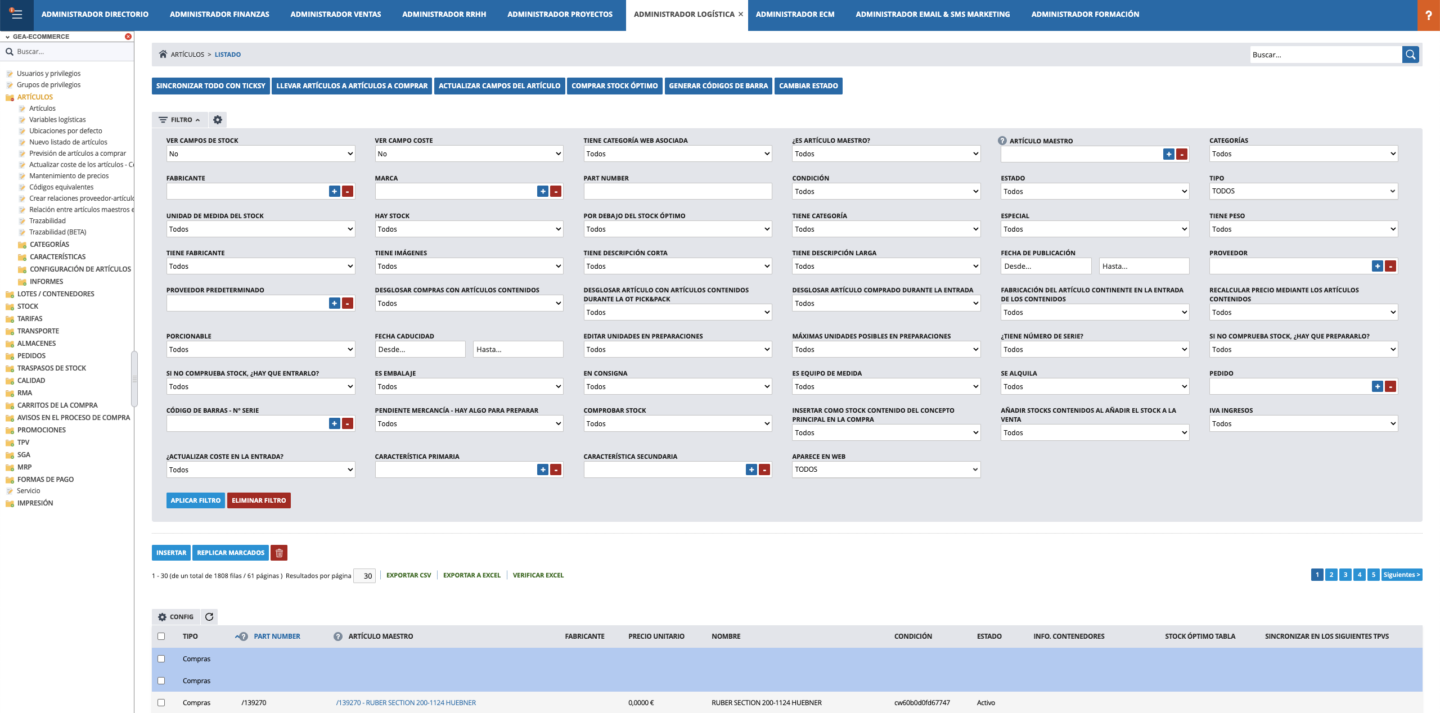Click the refresh icon beside Config
The height and width of the screenshot is (713, 1440).
coord(209,617)
